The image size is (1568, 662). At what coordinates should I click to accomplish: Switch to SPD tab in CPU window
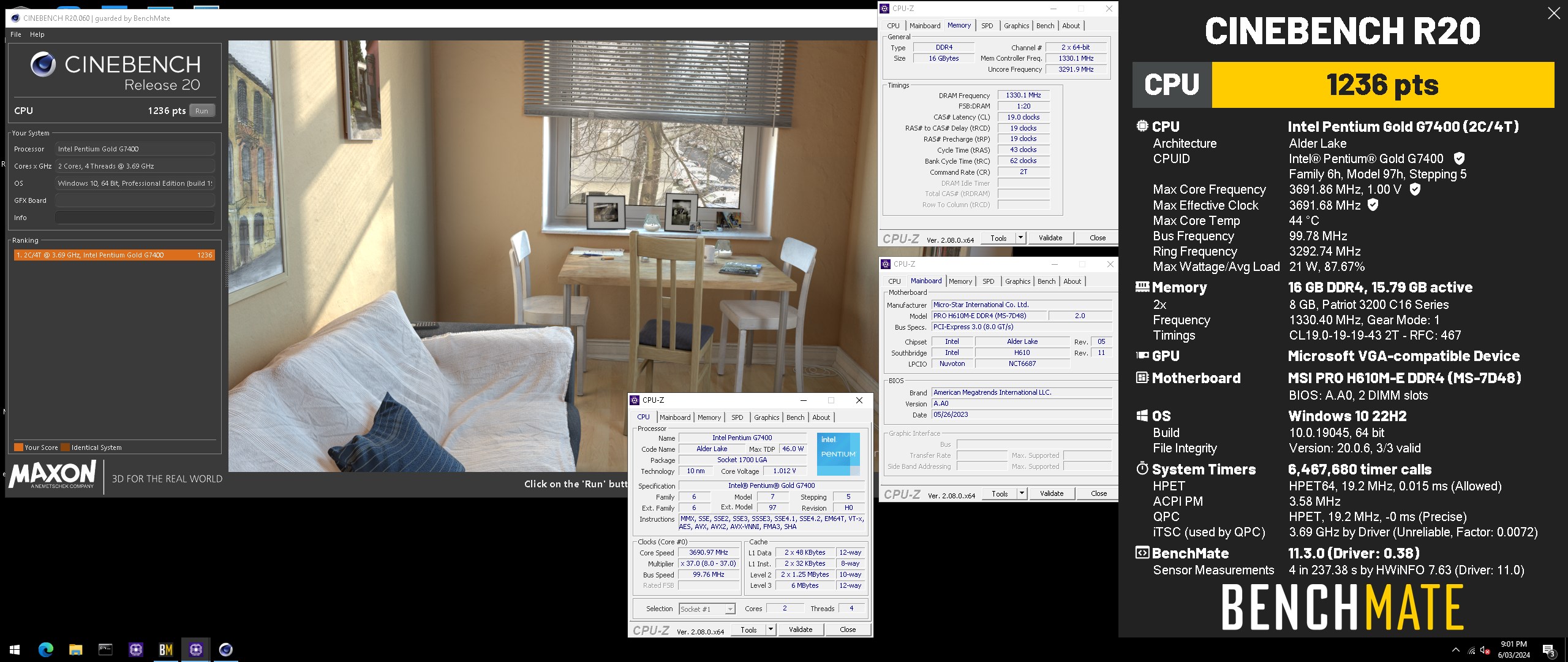tap(737, 417)
